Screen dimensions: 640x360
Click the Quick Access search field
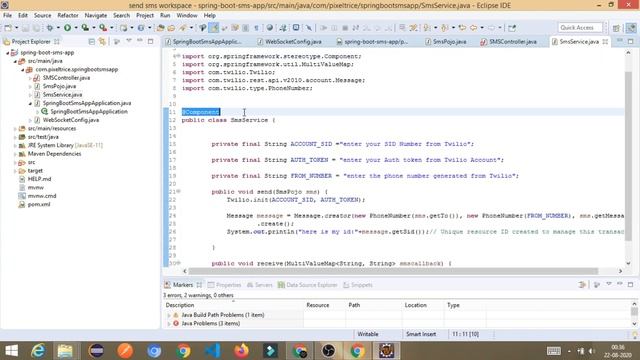(x=580, y=28)
